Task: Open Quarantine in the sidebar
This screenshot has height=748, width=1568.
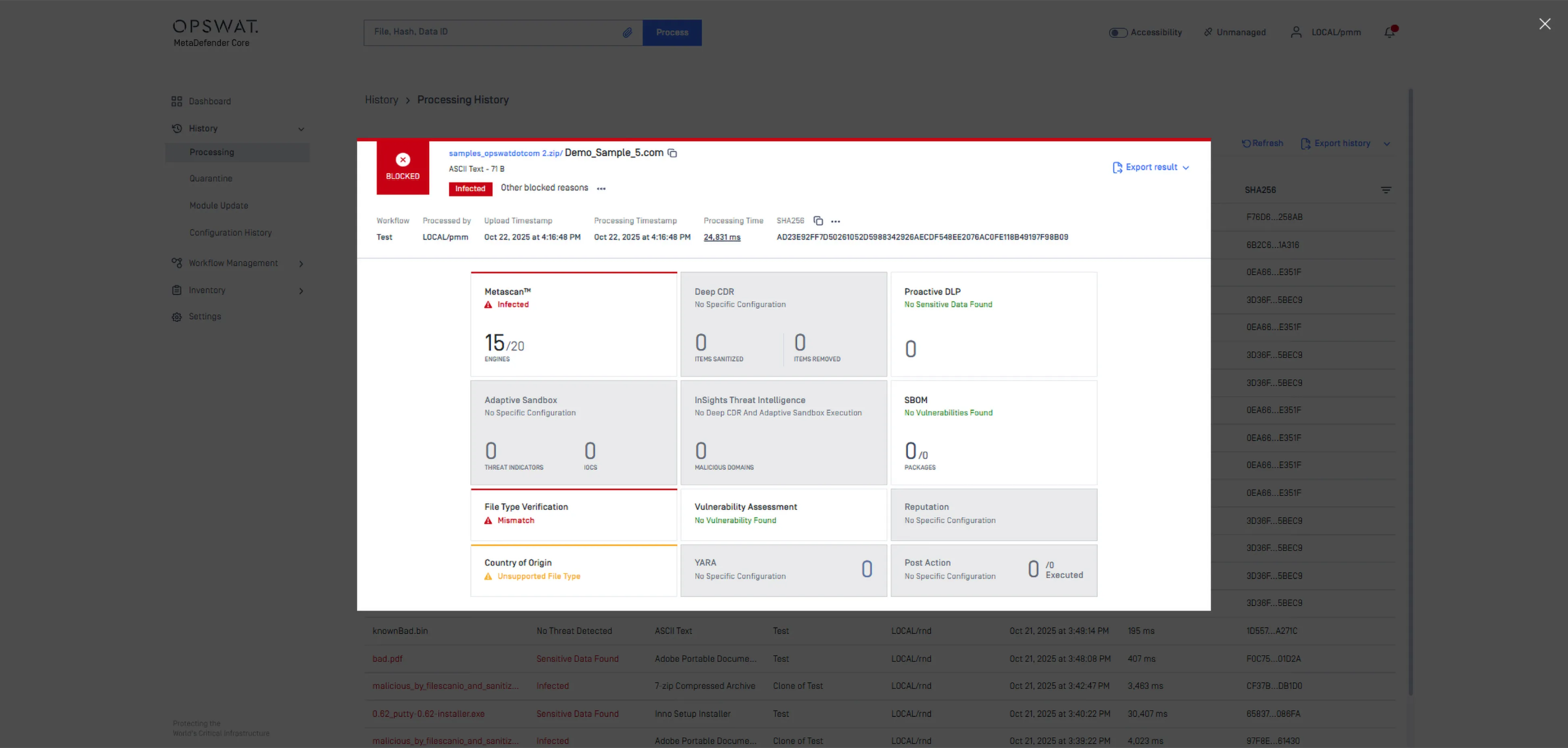Action: pos(211,178)
